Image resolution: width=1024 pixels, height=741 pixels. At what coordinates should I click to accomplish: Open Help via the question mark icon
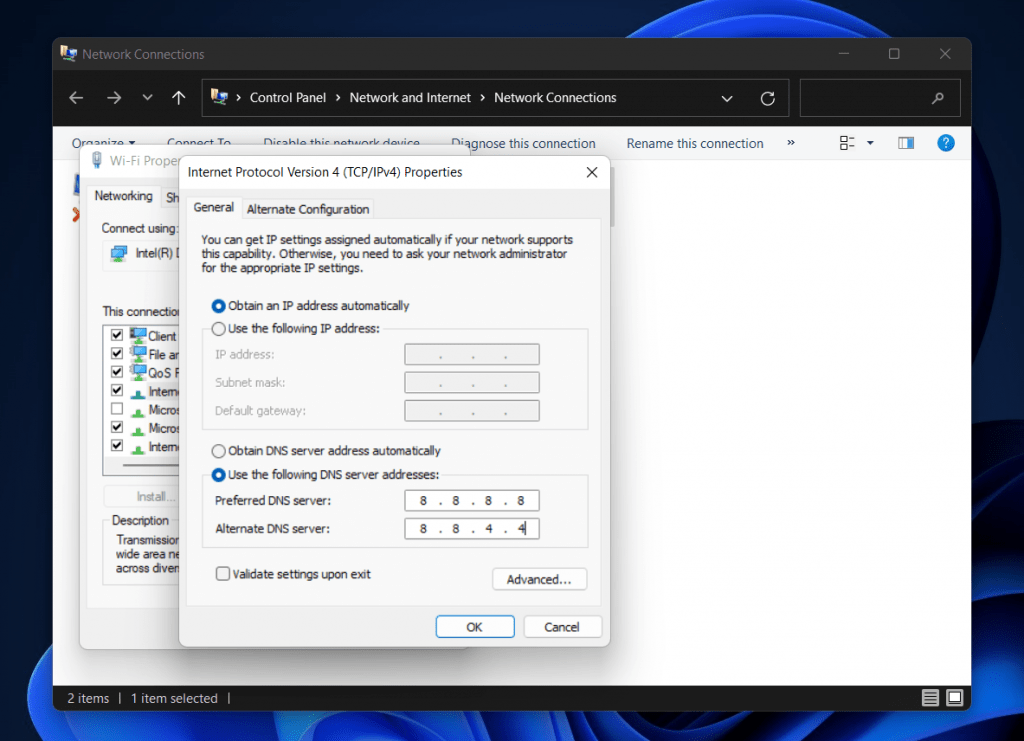945,143
